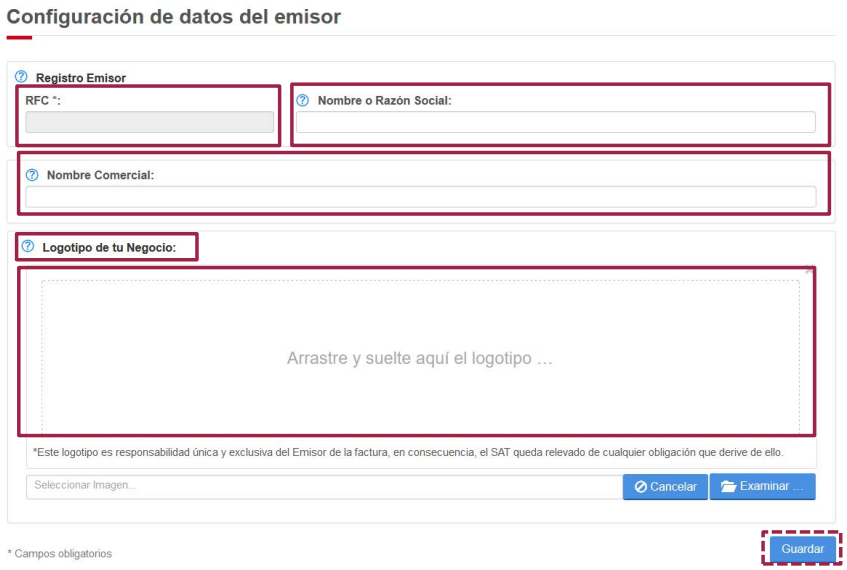Click the Nombre o Razón Social label
847x570 pixels.
(x=384, y=100)
